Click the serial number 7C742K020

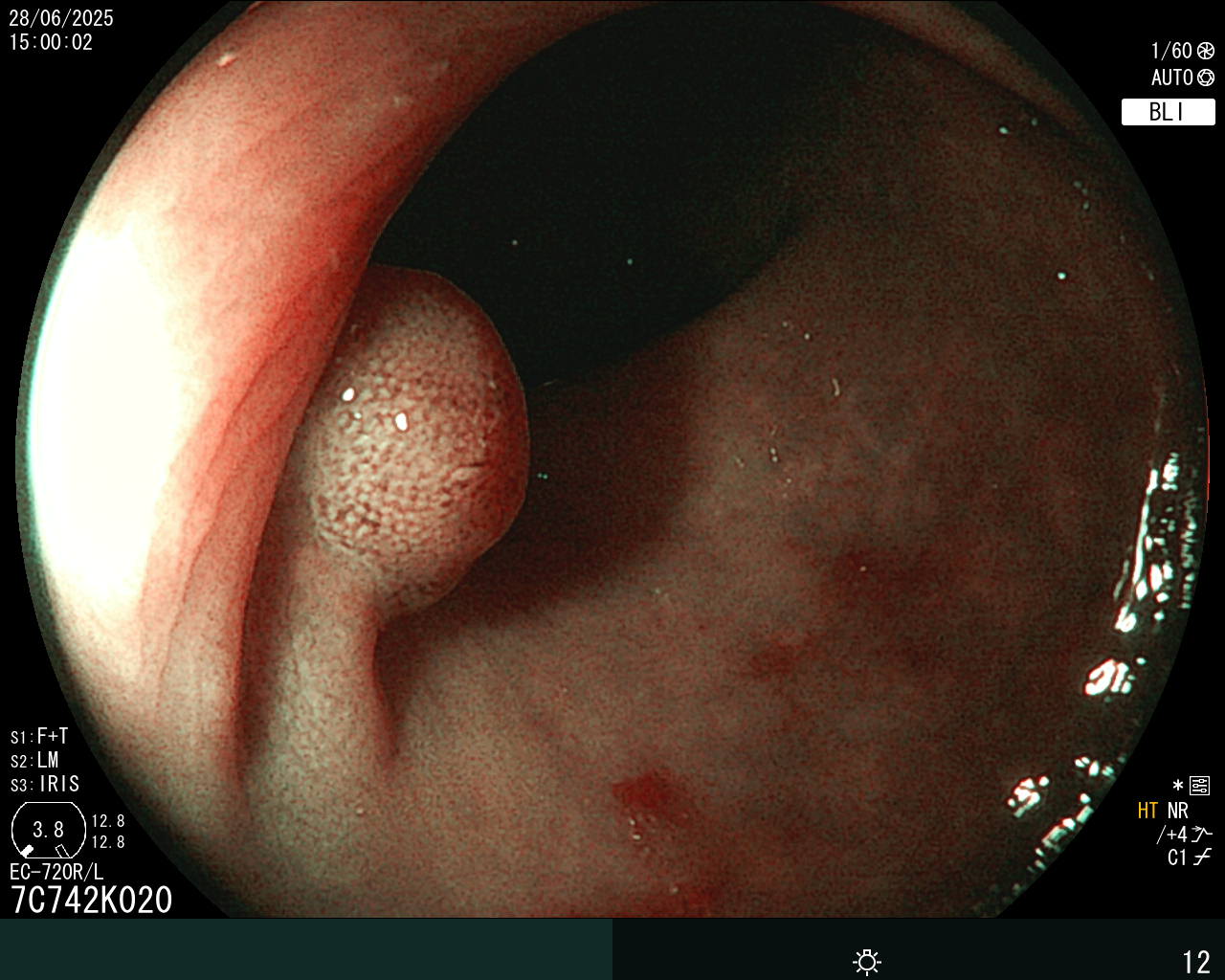[92, 900]
